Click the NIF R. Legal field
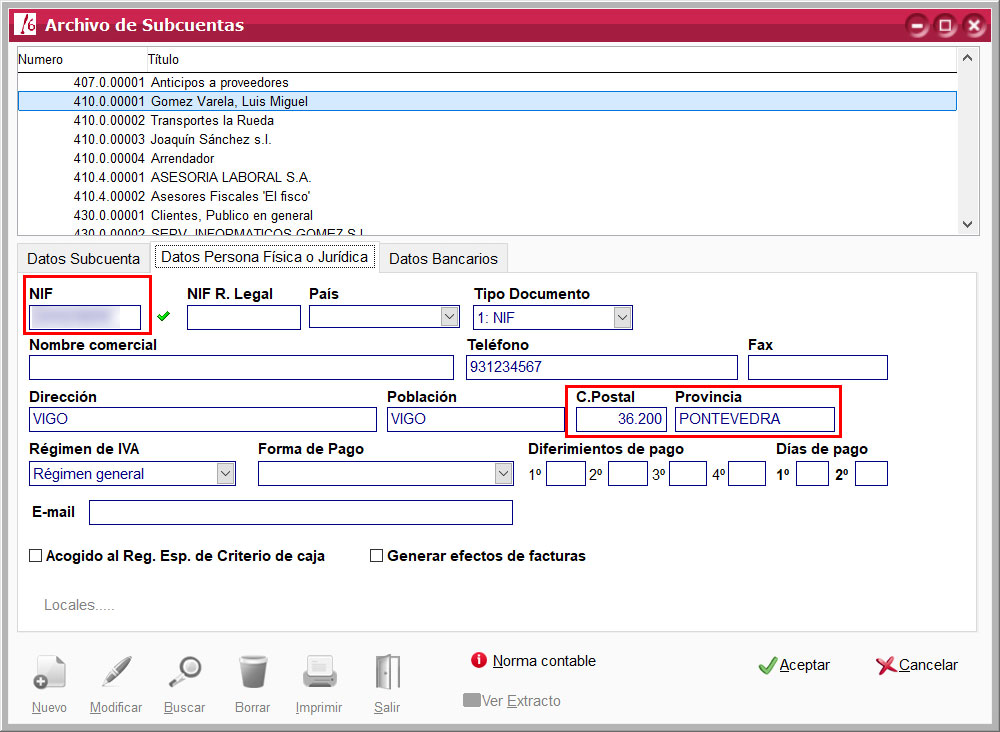The image size is (1000, 732). 244,317
